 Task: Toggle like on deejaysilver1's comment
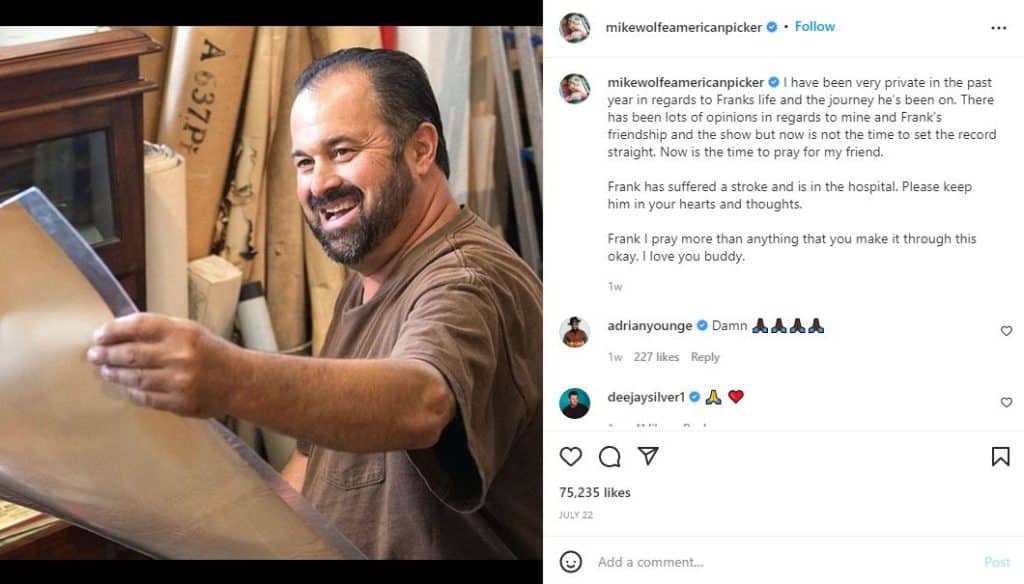1005,401
